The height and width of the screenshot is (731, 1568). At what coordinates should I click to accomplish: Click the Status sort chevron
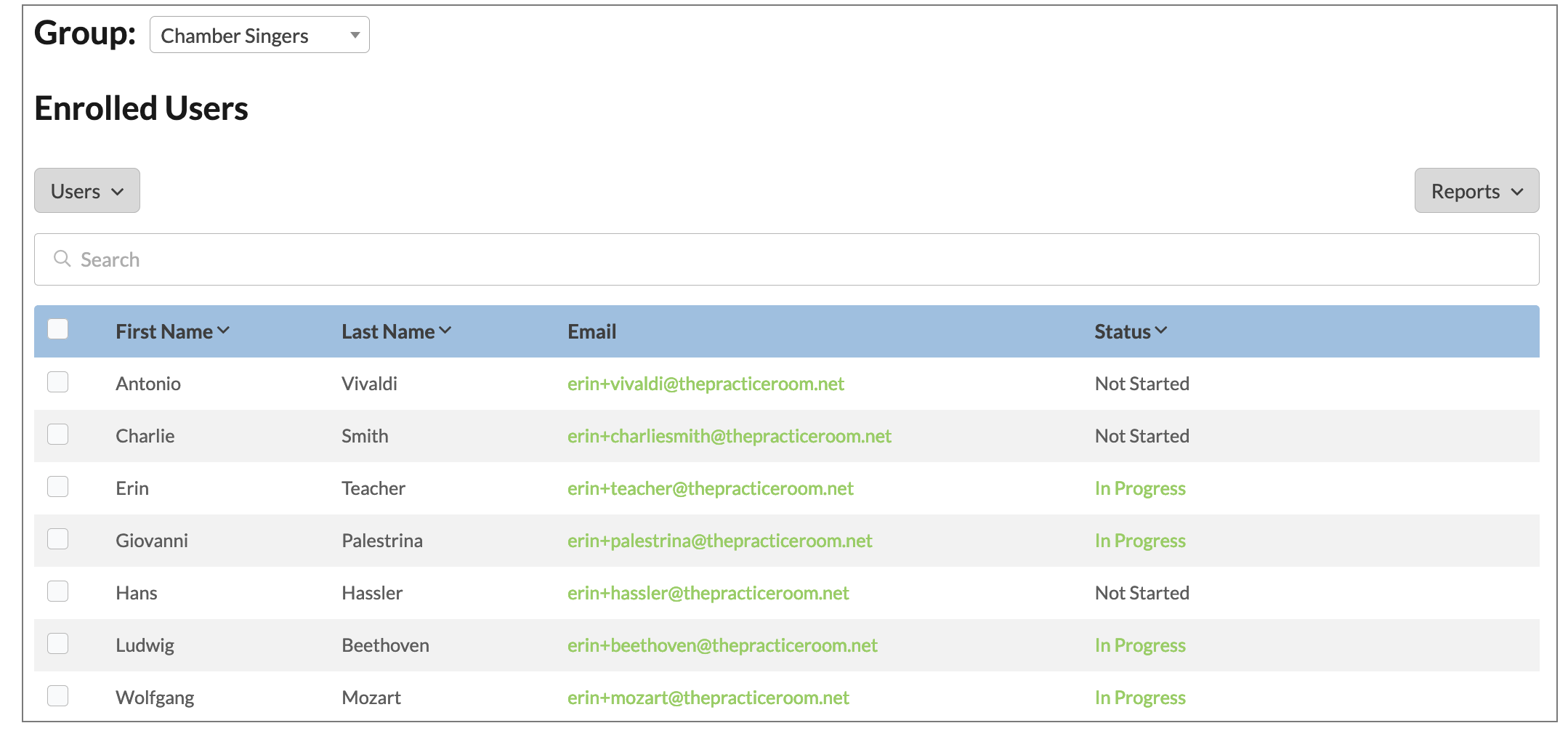tap(1161, 331)
